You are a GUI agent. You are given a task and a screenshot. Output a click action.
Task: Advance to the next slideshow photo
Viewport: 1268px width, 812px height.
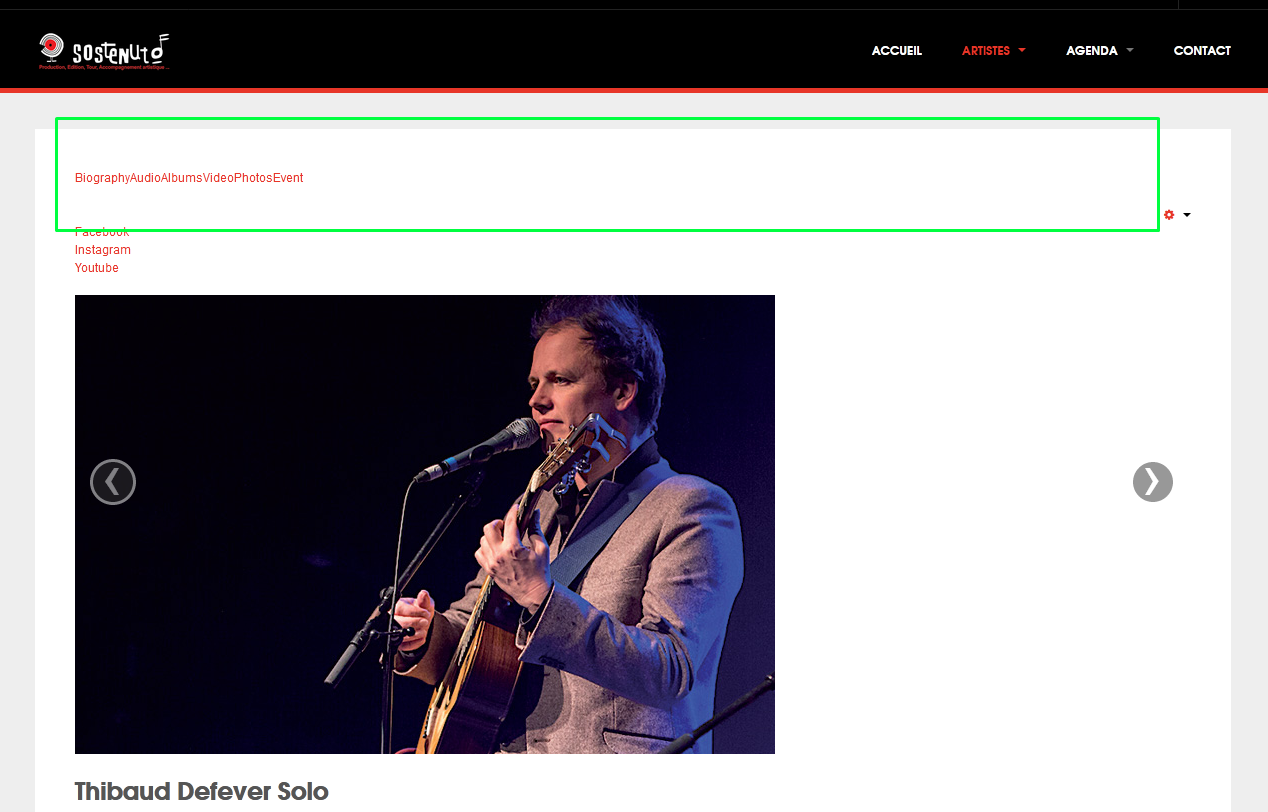(x=1152, y=482)
